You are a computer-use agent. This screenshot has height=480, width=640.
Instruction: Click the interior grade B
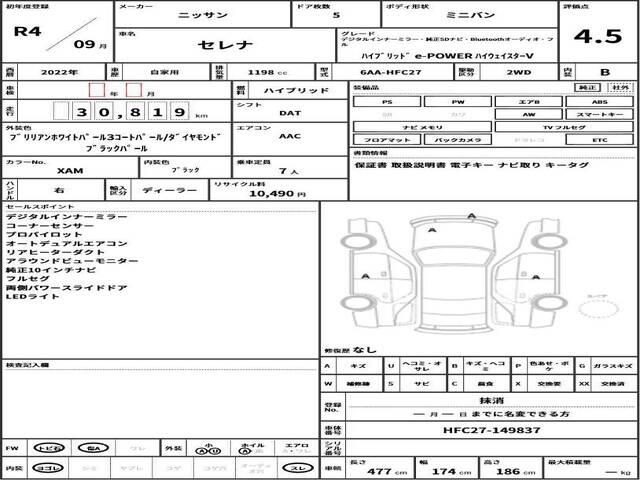point(605,73)
